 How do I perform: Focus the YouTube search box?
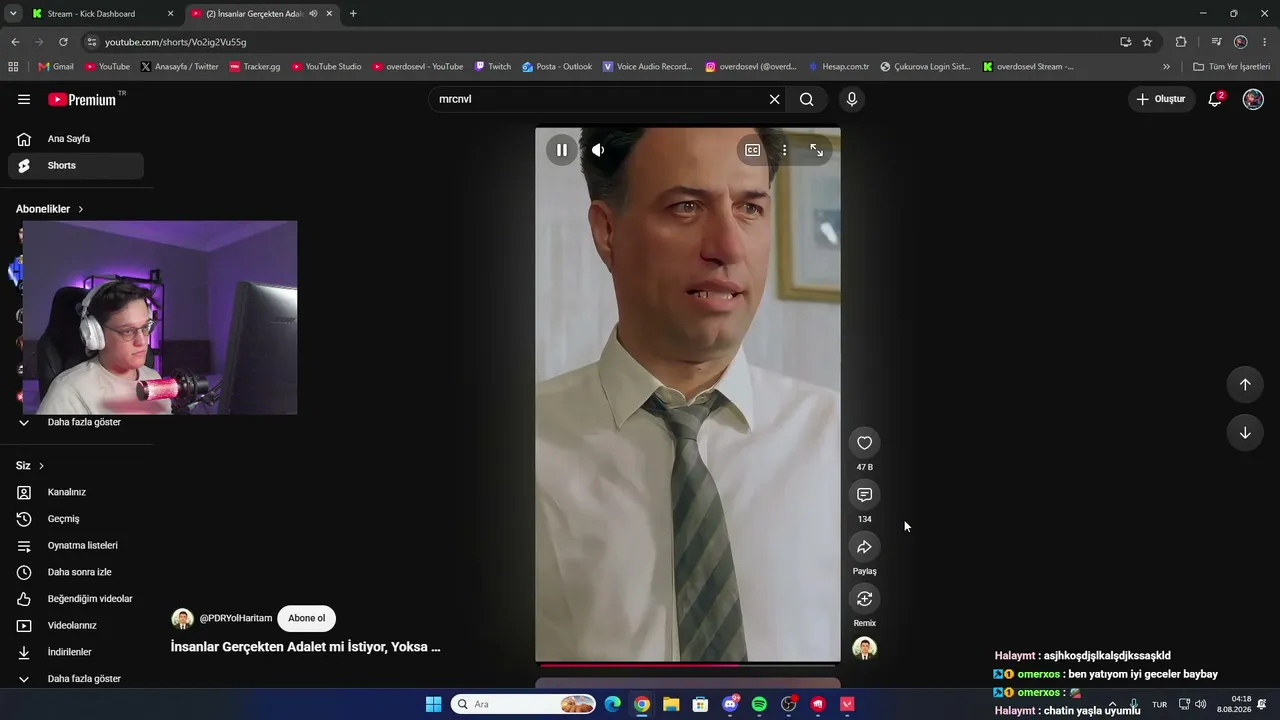pyautogui.click(x=600, y=99)
